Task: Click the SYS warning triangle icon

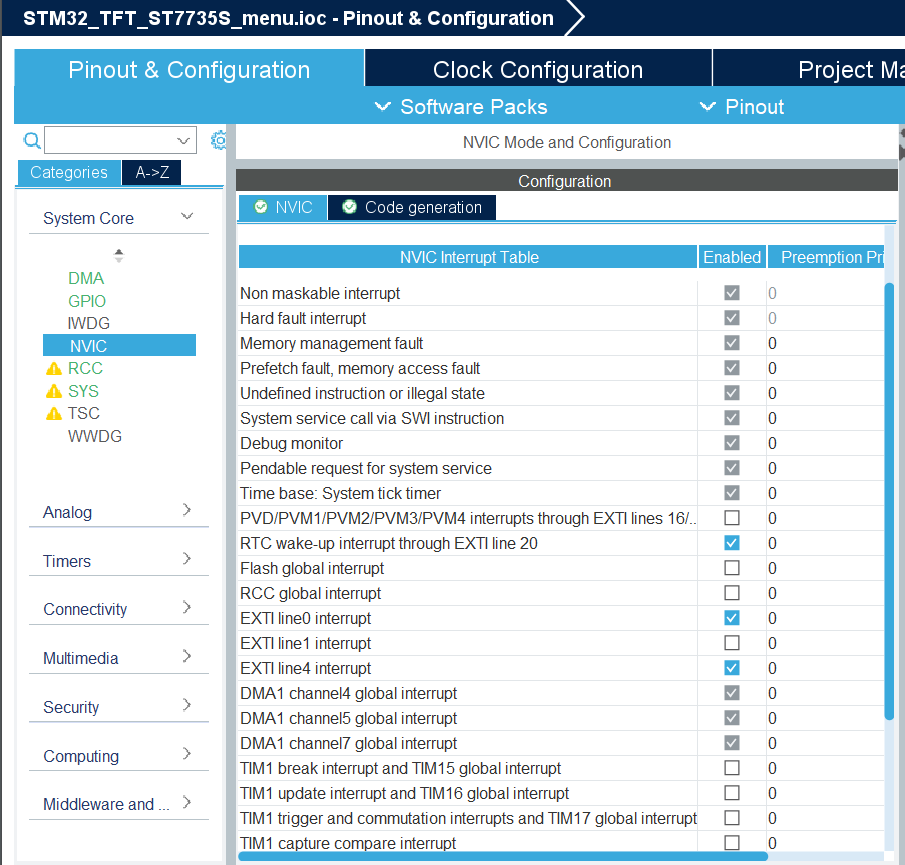Action: [x=54, y=391]
